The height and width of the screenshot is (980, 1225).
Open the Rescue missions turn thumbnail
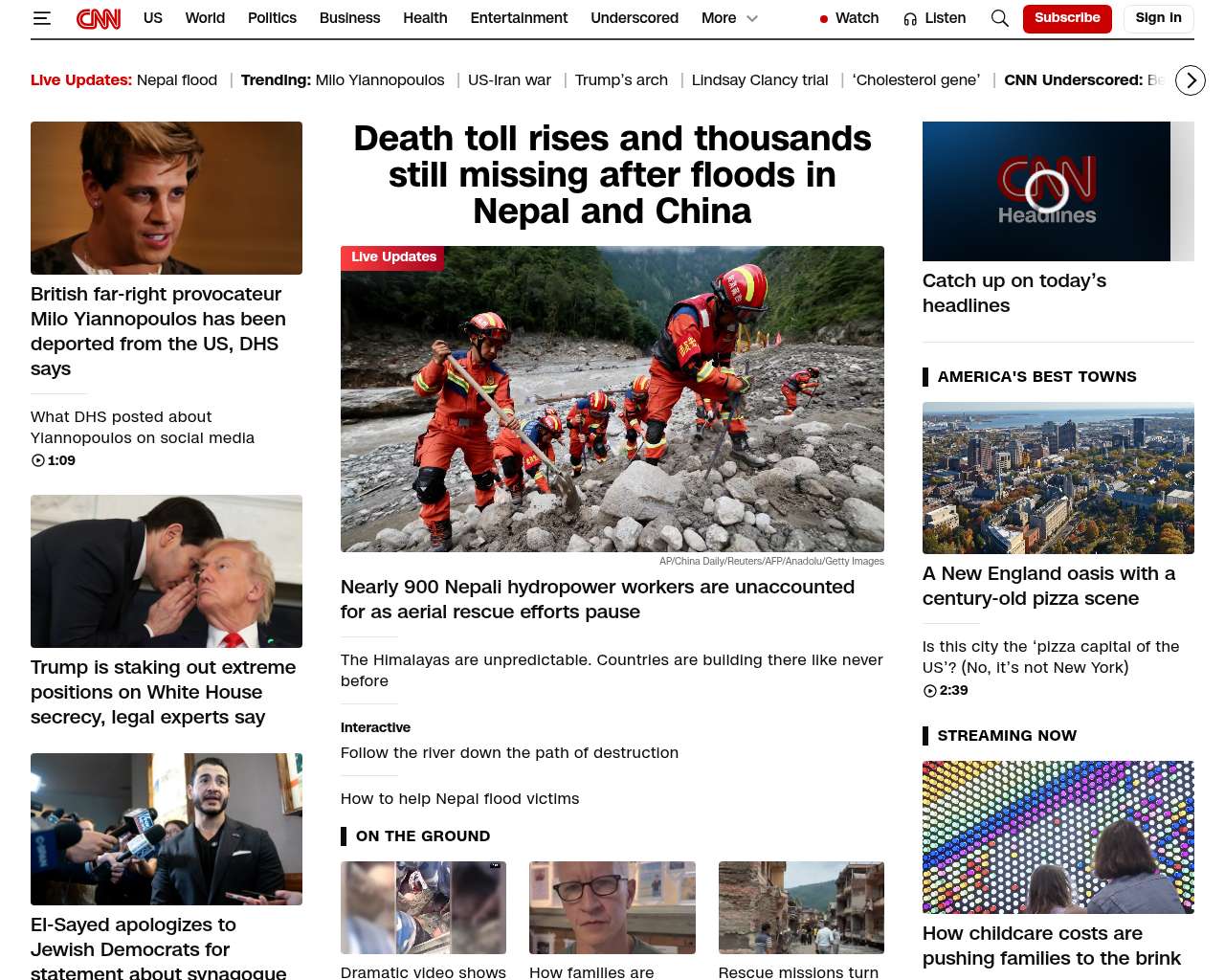pos(801,907)
